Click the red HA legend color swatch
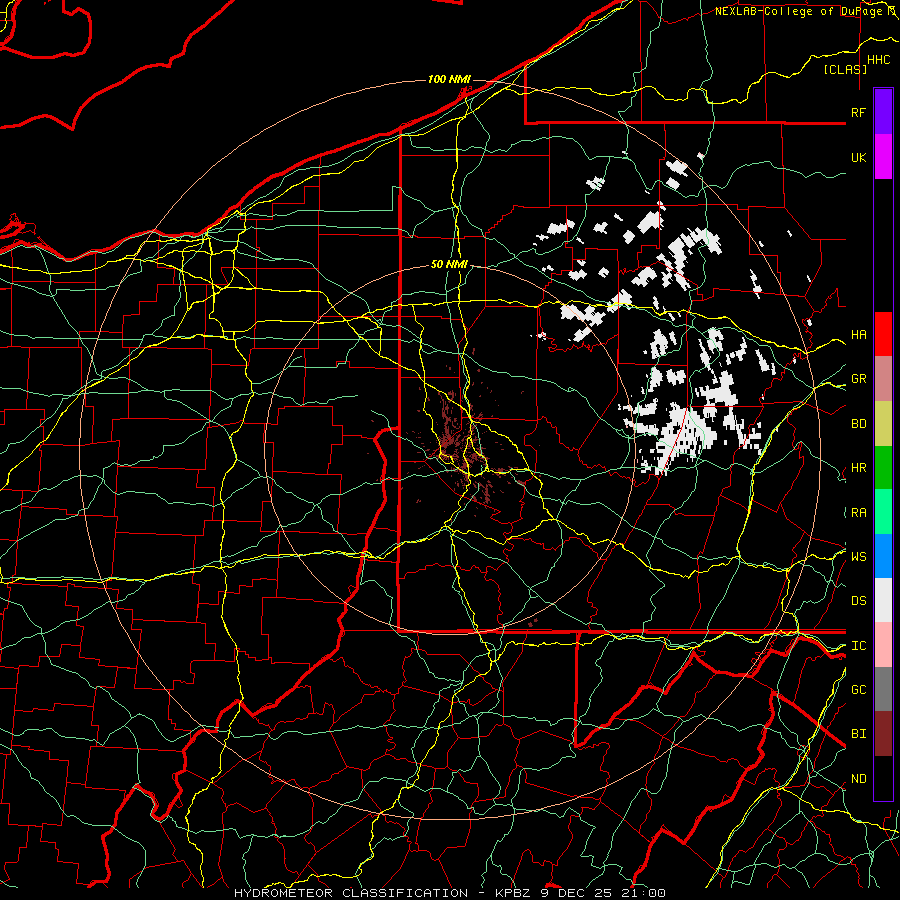The width and height of the screenshot is (900, 900). 883,334
